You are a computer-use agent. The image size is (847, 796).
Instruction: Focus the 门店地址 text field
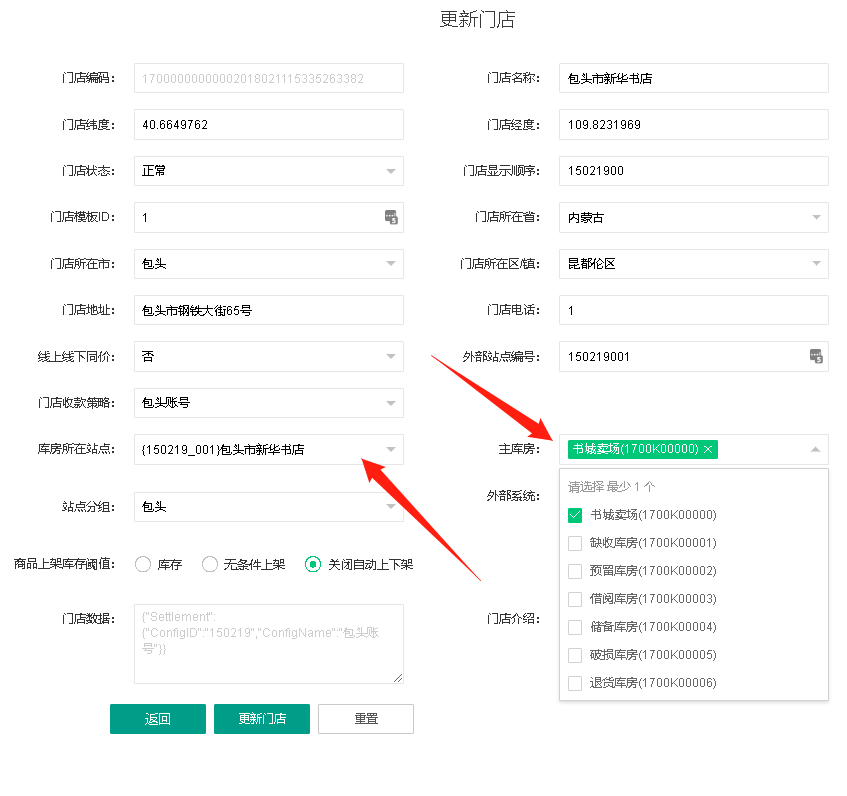click(x=268, y=310)
